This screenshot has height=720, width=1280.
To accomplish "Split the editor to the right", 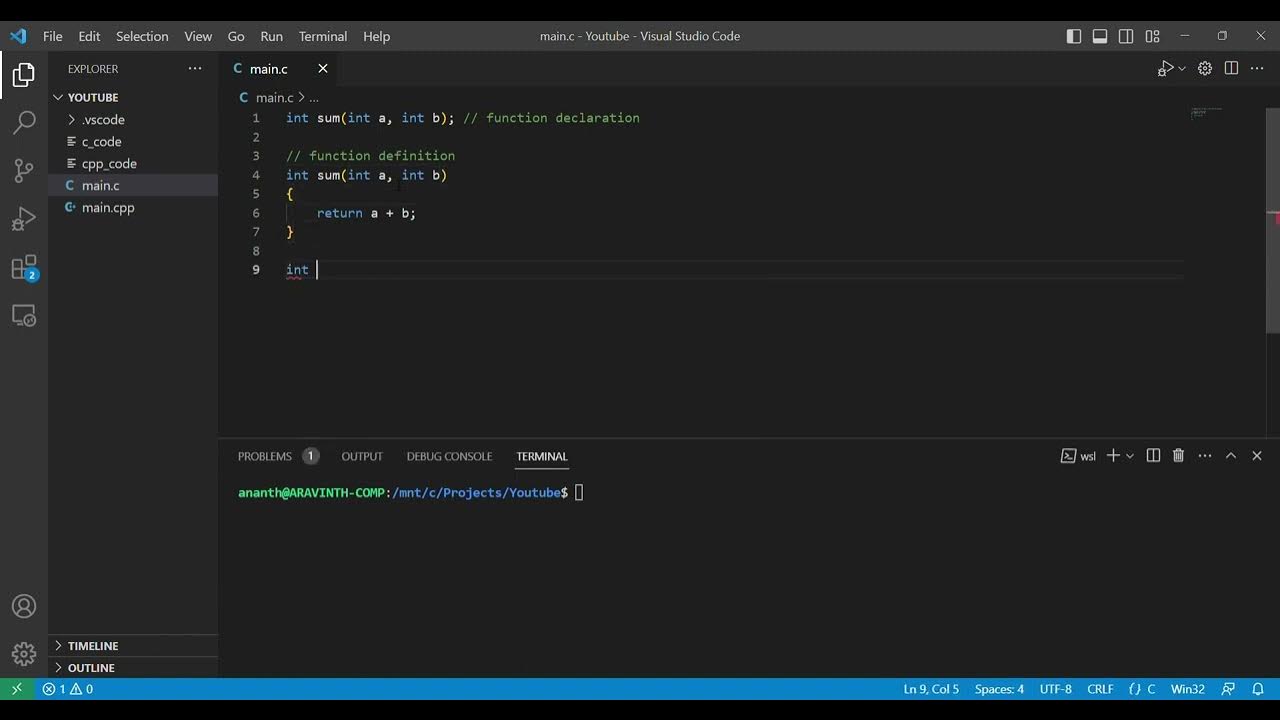I will [x=1231, y=69].
